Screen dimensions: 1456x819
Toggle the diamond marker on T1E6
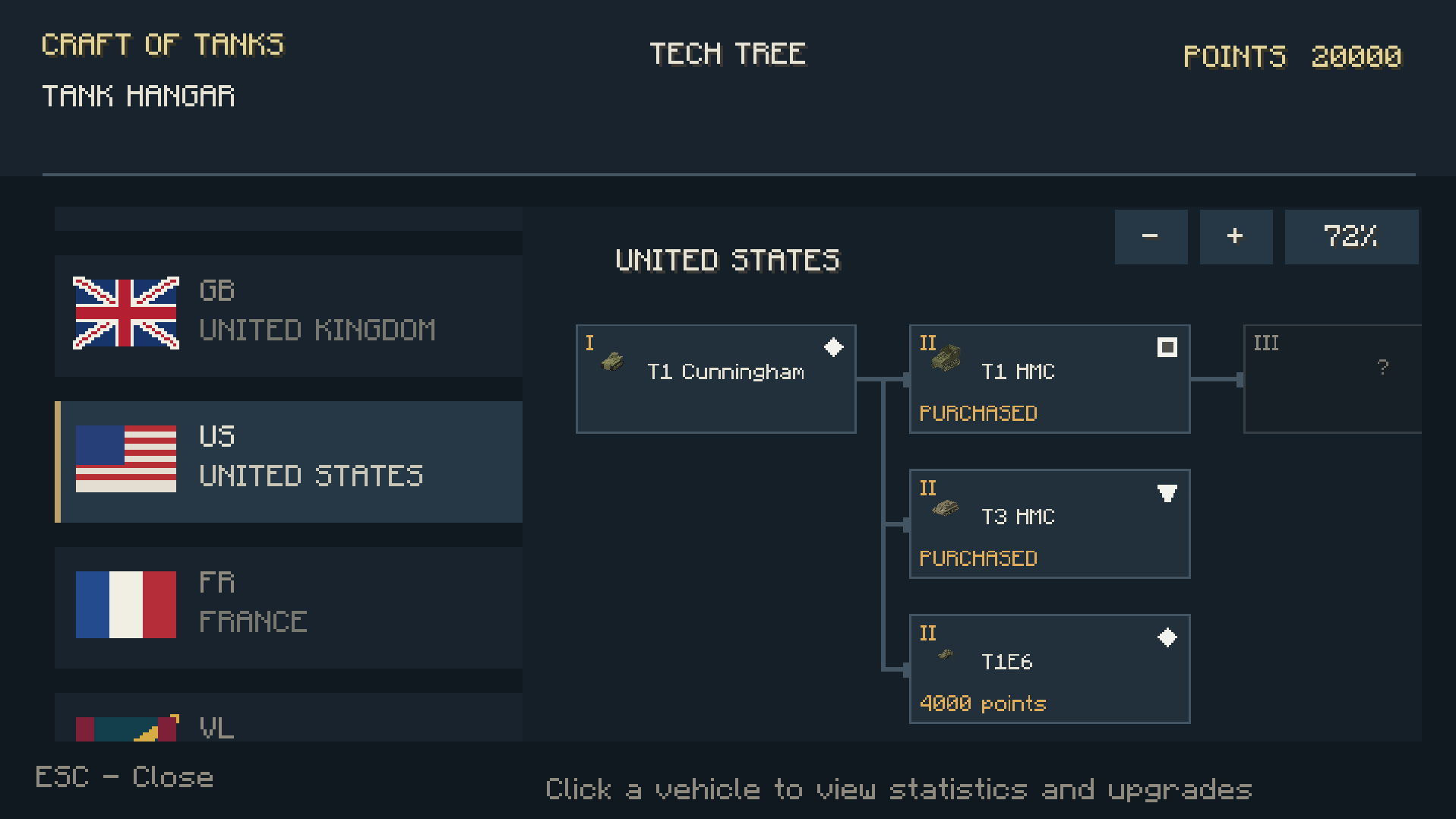click(x=1167, y=637)
